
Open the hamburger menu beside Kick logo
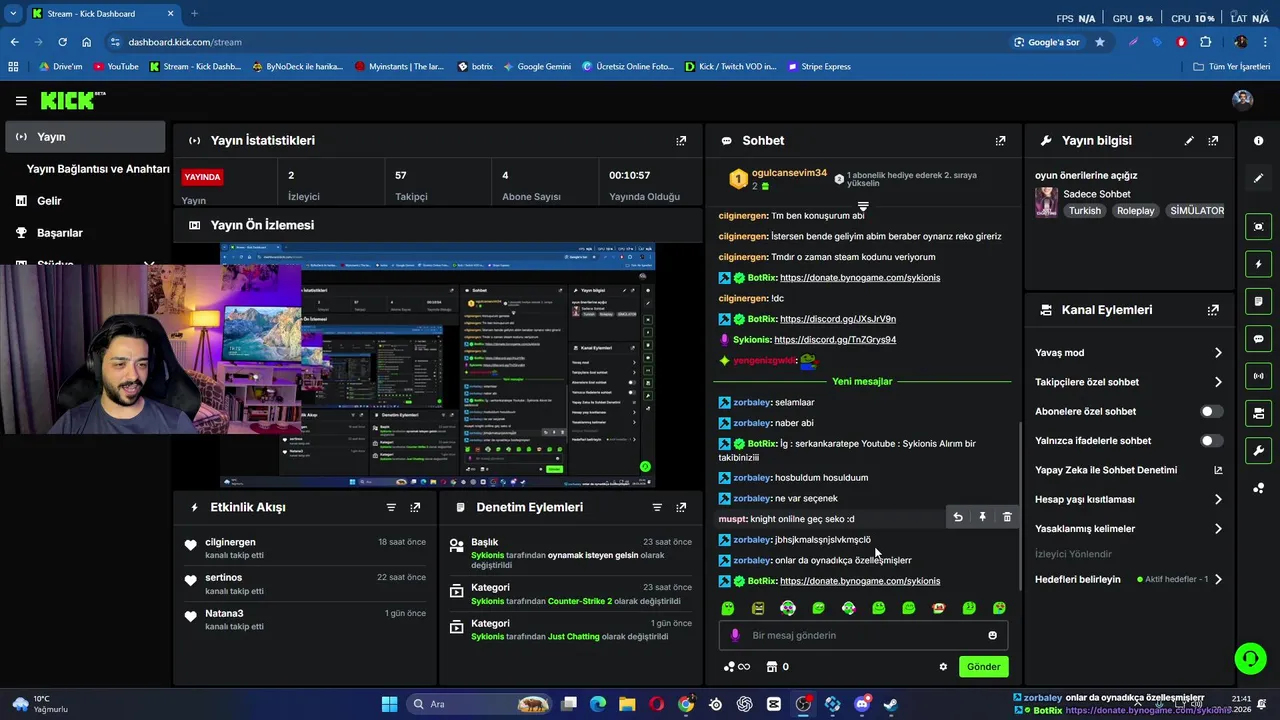[21, 101]
